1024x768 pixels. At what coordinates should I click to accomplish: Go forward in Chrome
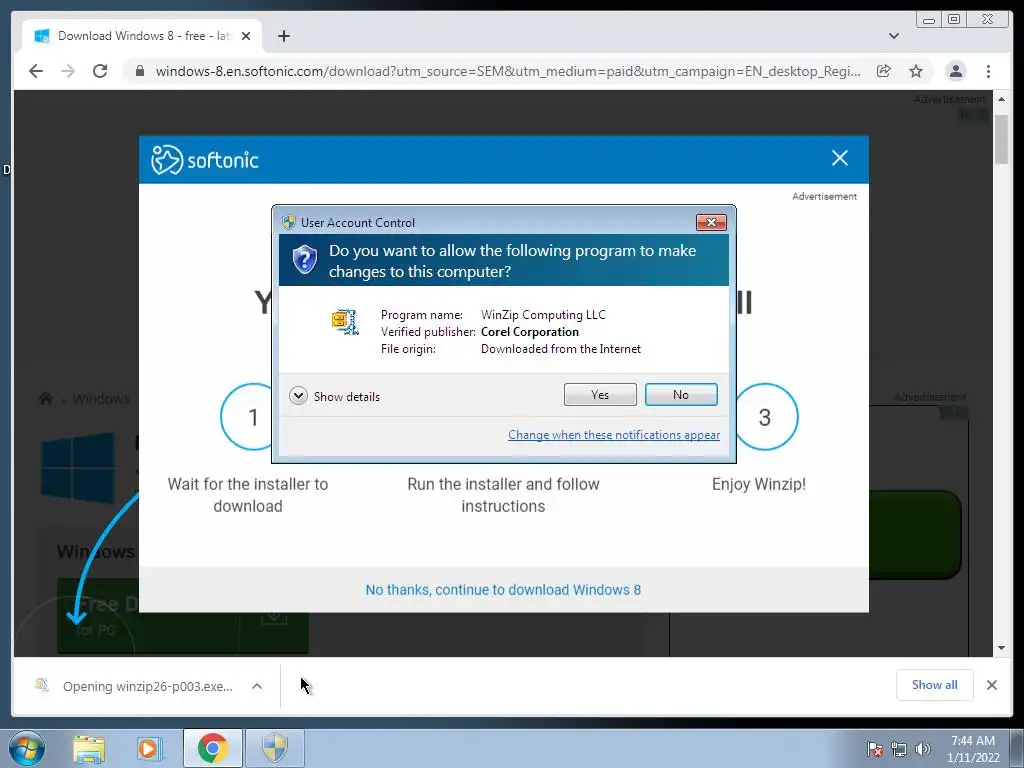(x=68, y=71)
